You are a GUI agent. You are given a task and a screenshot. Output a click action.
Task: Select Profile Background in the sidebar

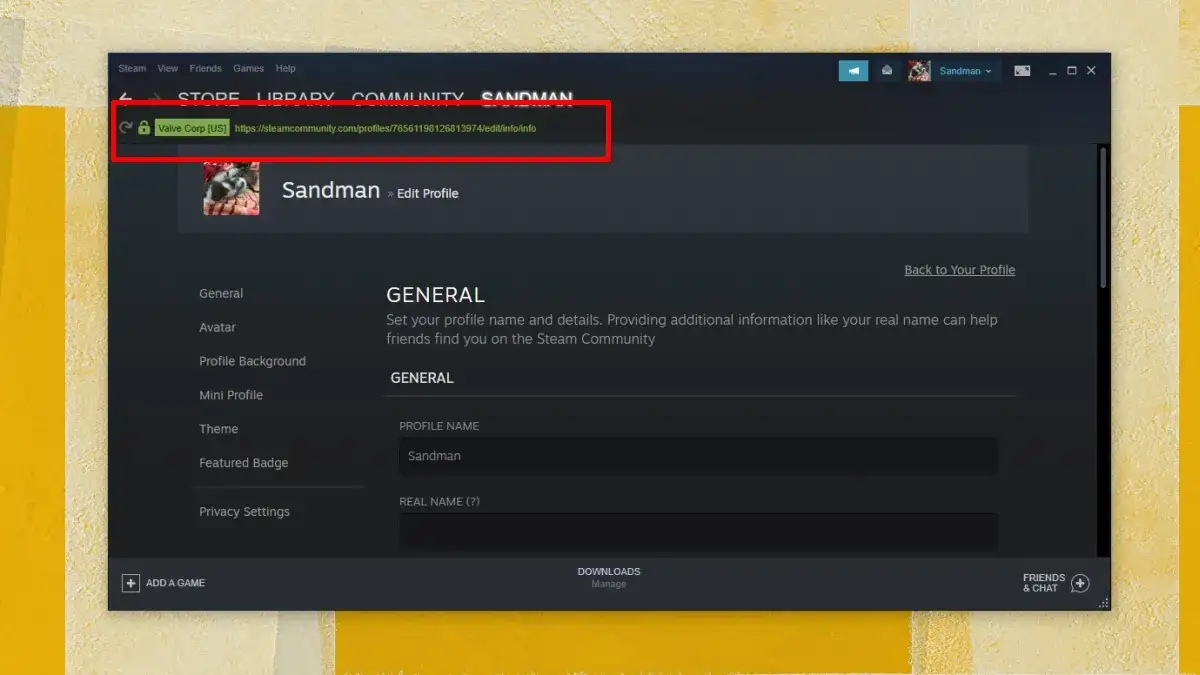click(252, 361)
